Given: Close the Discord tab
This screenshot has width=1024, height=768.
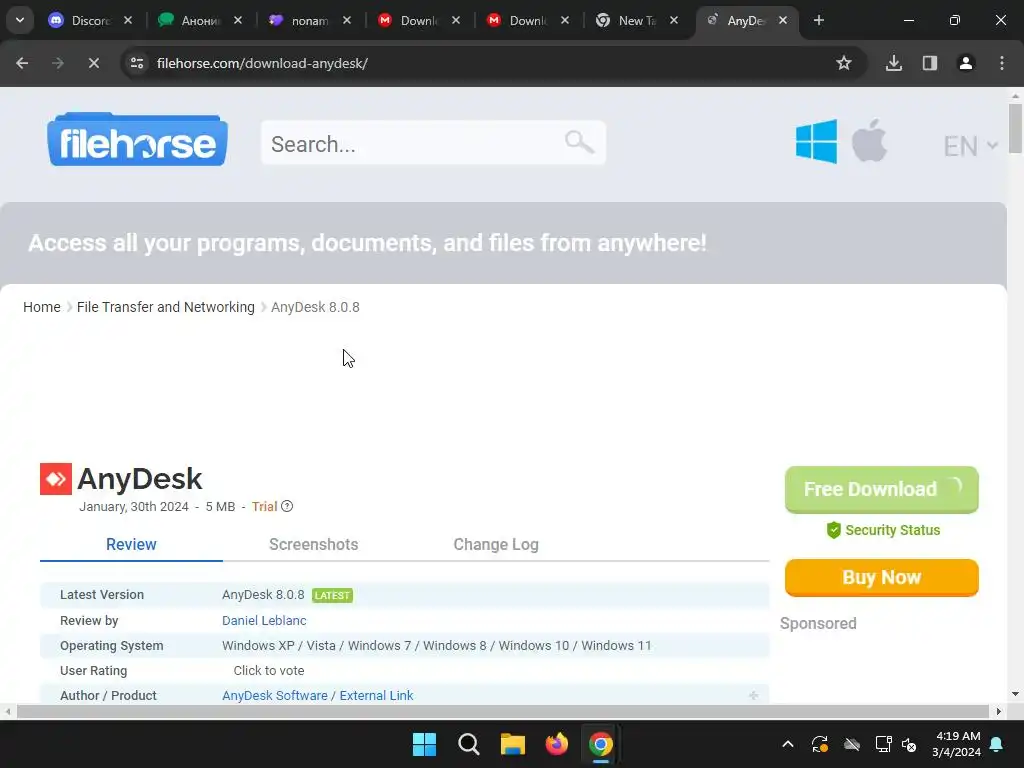Looking at the screenshot, I should tap(128, 20).
